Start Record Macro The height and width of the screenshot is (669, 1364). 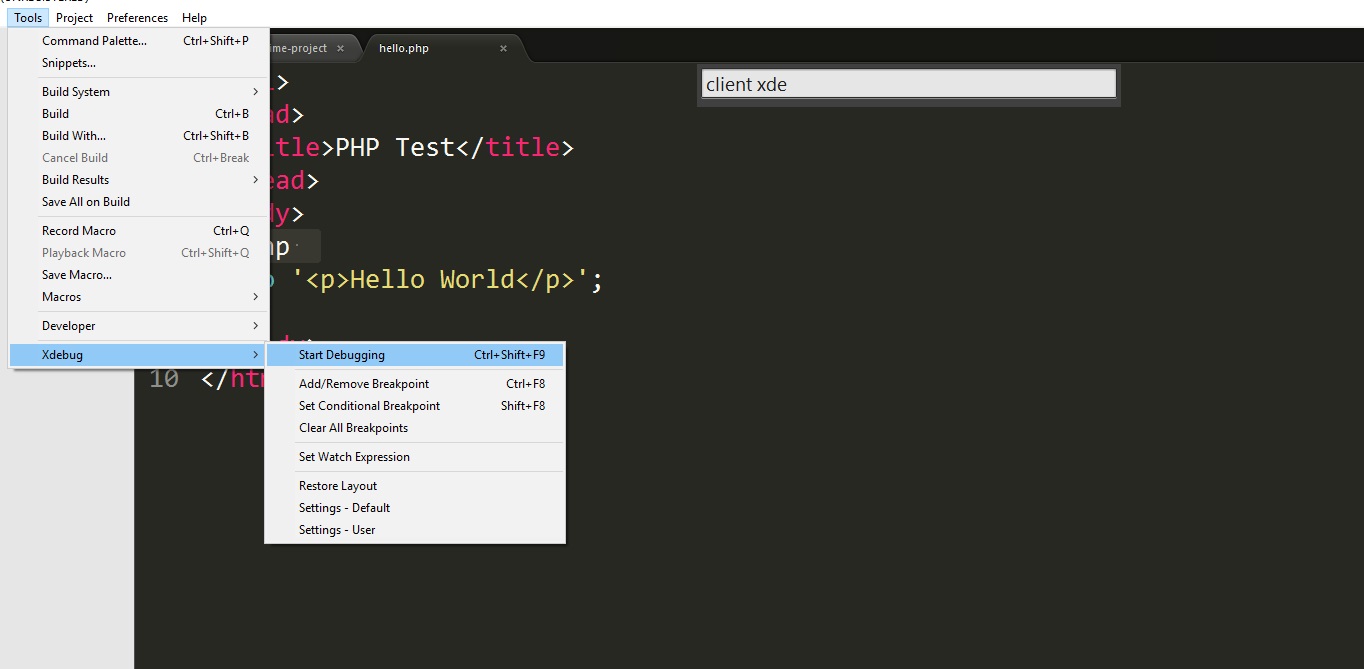(79, 231)
